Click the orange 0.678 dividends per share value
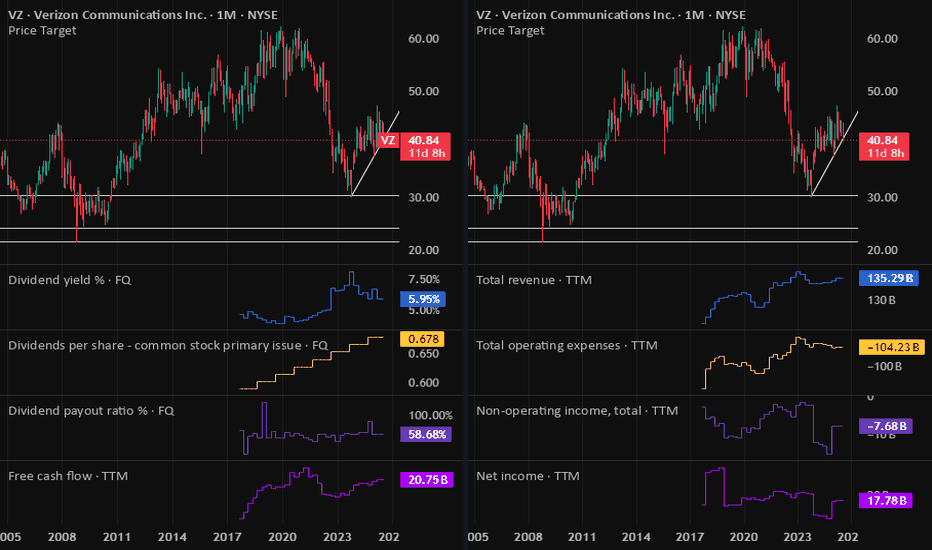 click(422, 339)
